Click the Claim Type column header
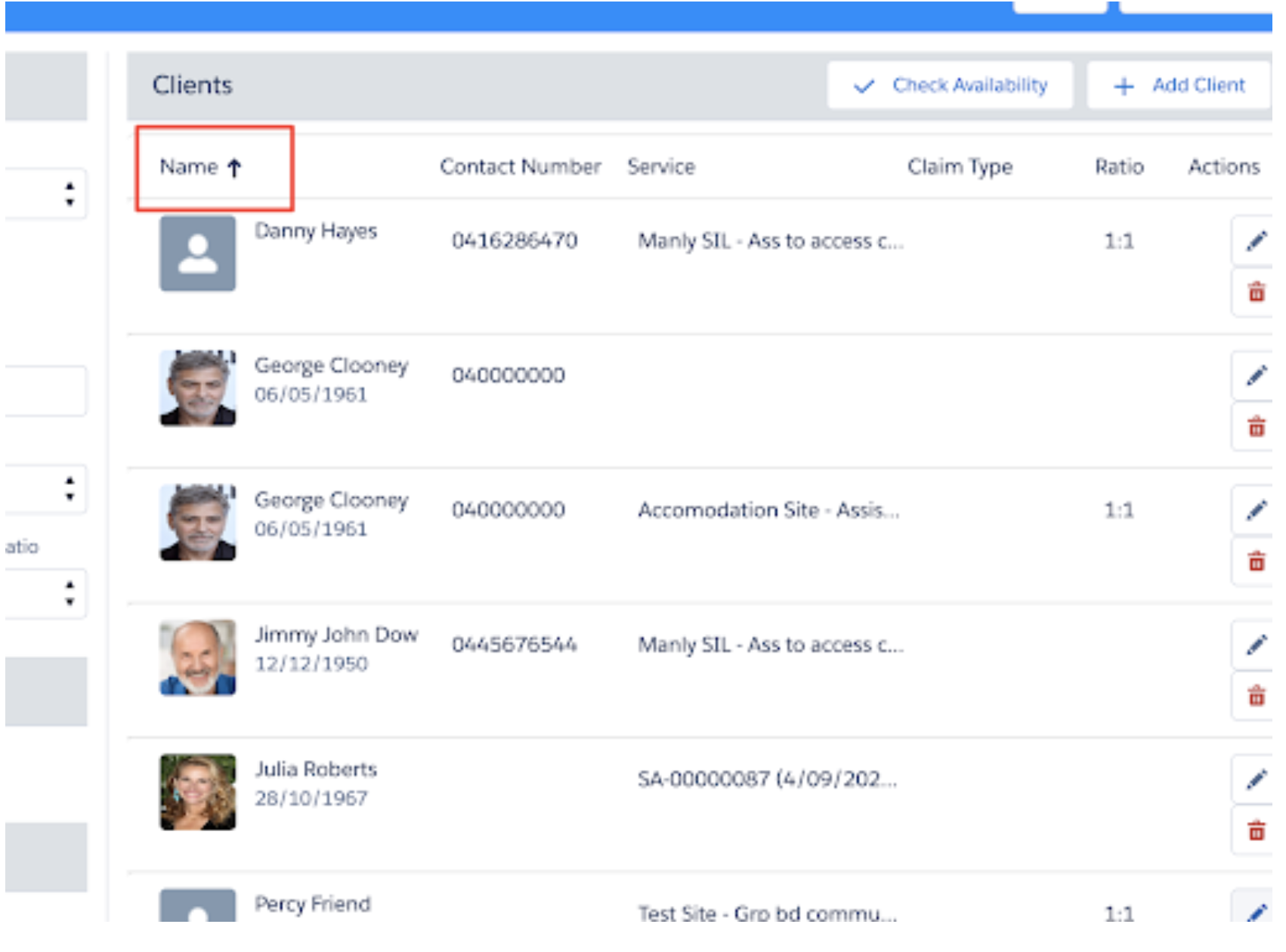Viewport: 1286px width, 952px height. pos(960,167)
